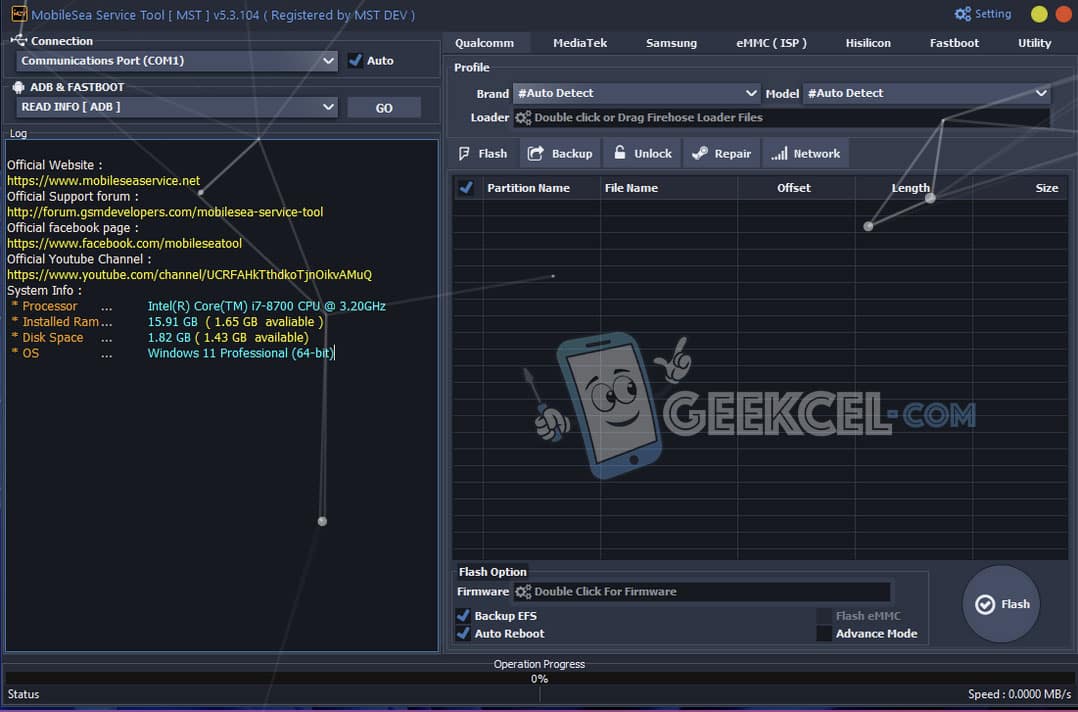The height and width of the screenshot is (712, 1078).
Task: Disable the Auto Reboot checkbox
Action: pos(463,634)
